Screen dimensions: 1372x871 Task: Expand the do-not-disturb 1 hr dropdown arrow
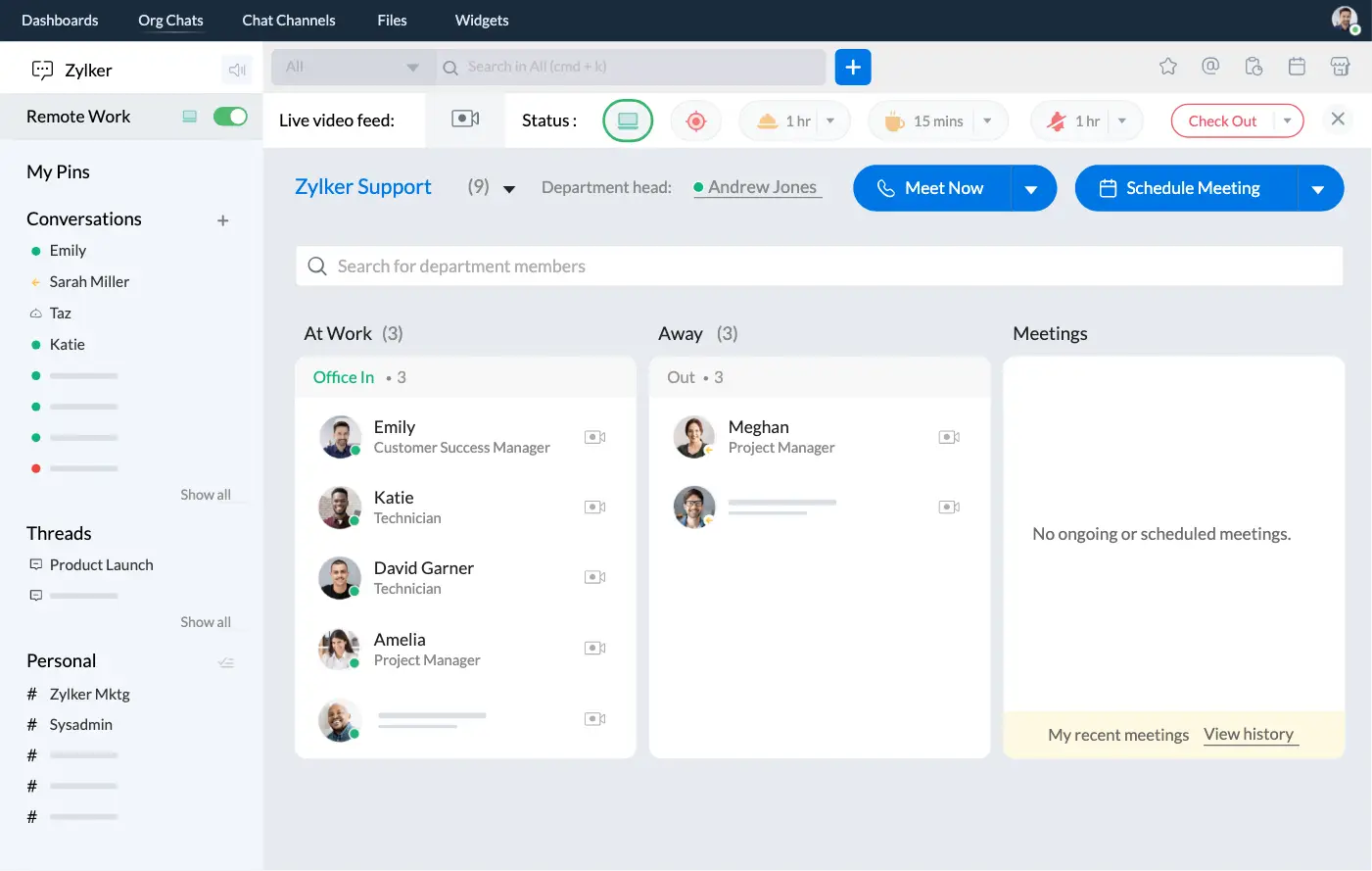(1122, 121)
